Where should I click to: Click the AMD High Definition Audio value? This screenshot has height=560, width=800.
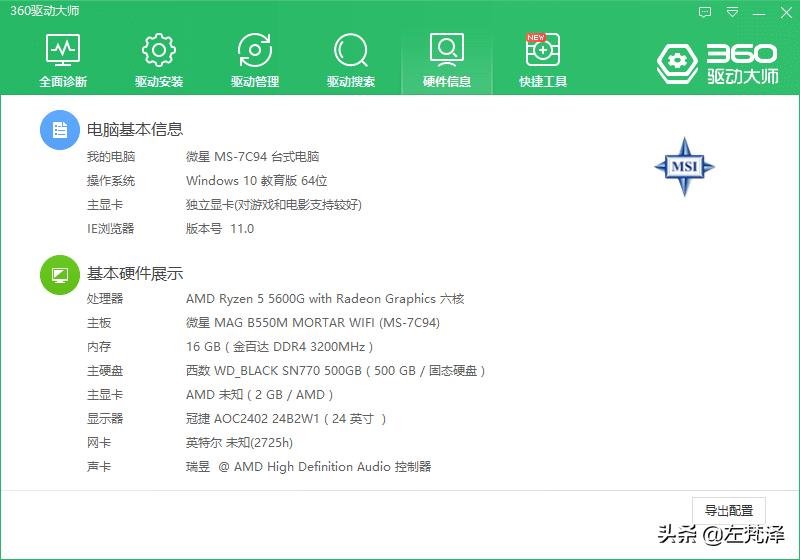coord(309,467)
